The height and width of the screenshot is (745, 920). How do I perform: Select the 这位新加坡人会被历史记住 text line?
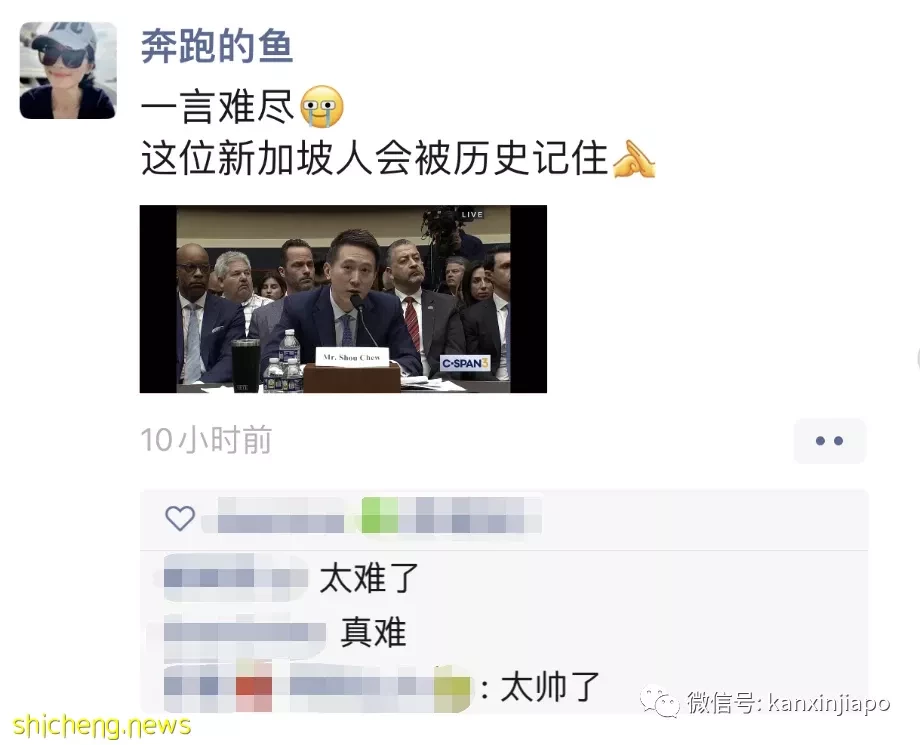(374, 159)
